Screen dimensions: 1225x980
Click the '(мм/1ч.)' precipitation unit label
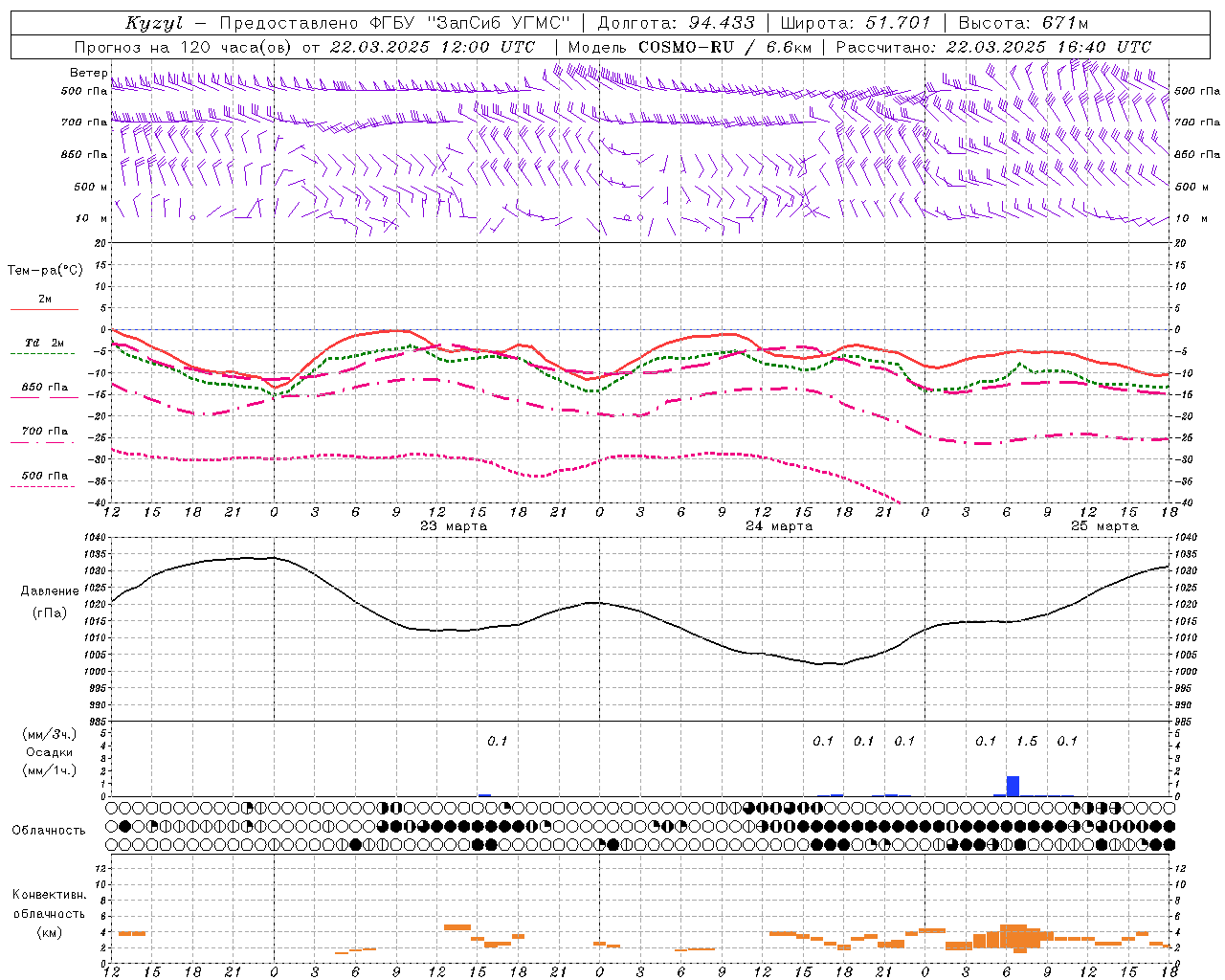click(x=48, y=770)
